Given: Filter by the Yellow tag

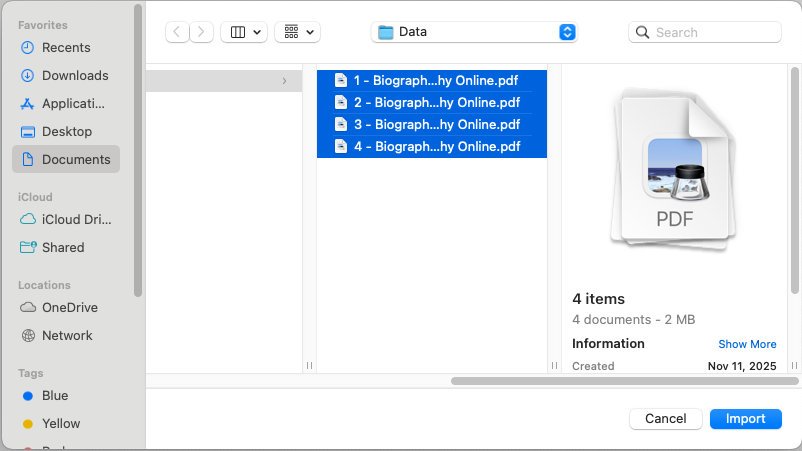Looking at the screenshot, I should click(x=60, y=423).
